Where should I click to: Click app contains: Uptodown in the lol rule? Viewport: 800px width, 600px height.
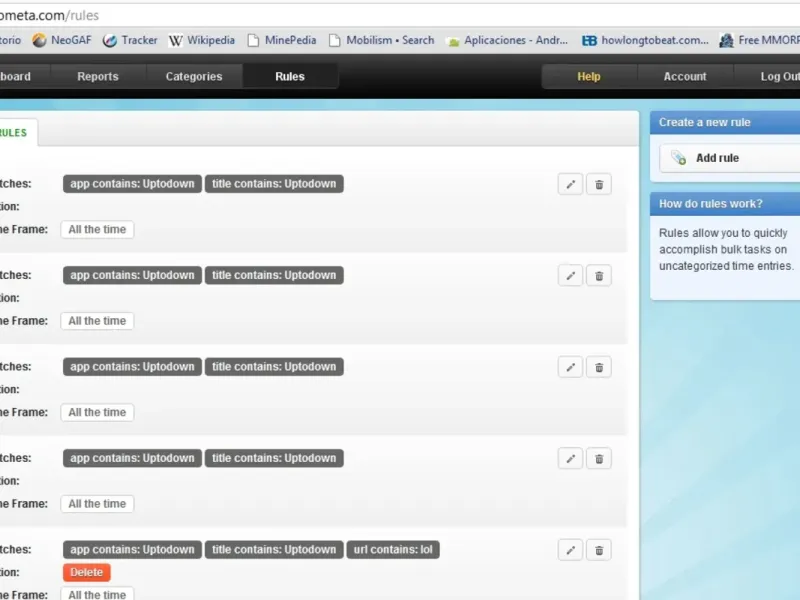click(x=132, y=549)
